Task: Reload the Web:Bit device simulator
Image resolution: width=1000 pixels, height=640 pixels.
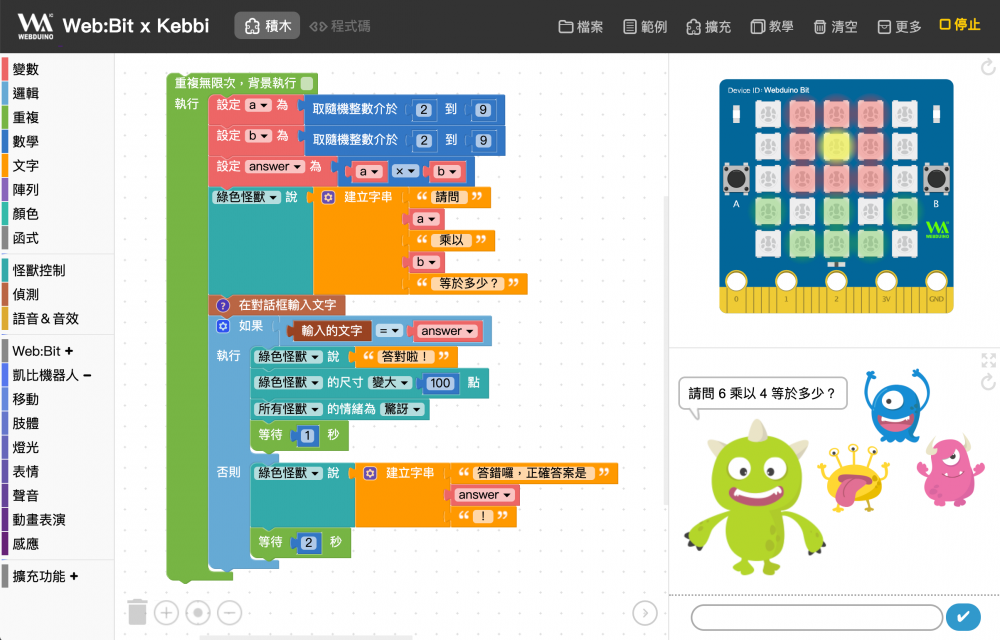Action: click(988, 68)
